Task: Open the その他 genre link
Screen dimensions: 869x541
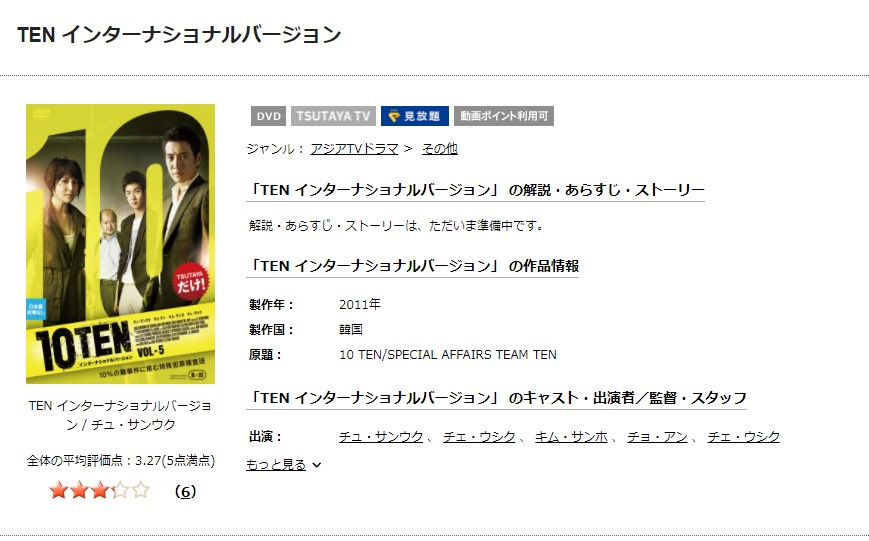Action: pos(439,149)
